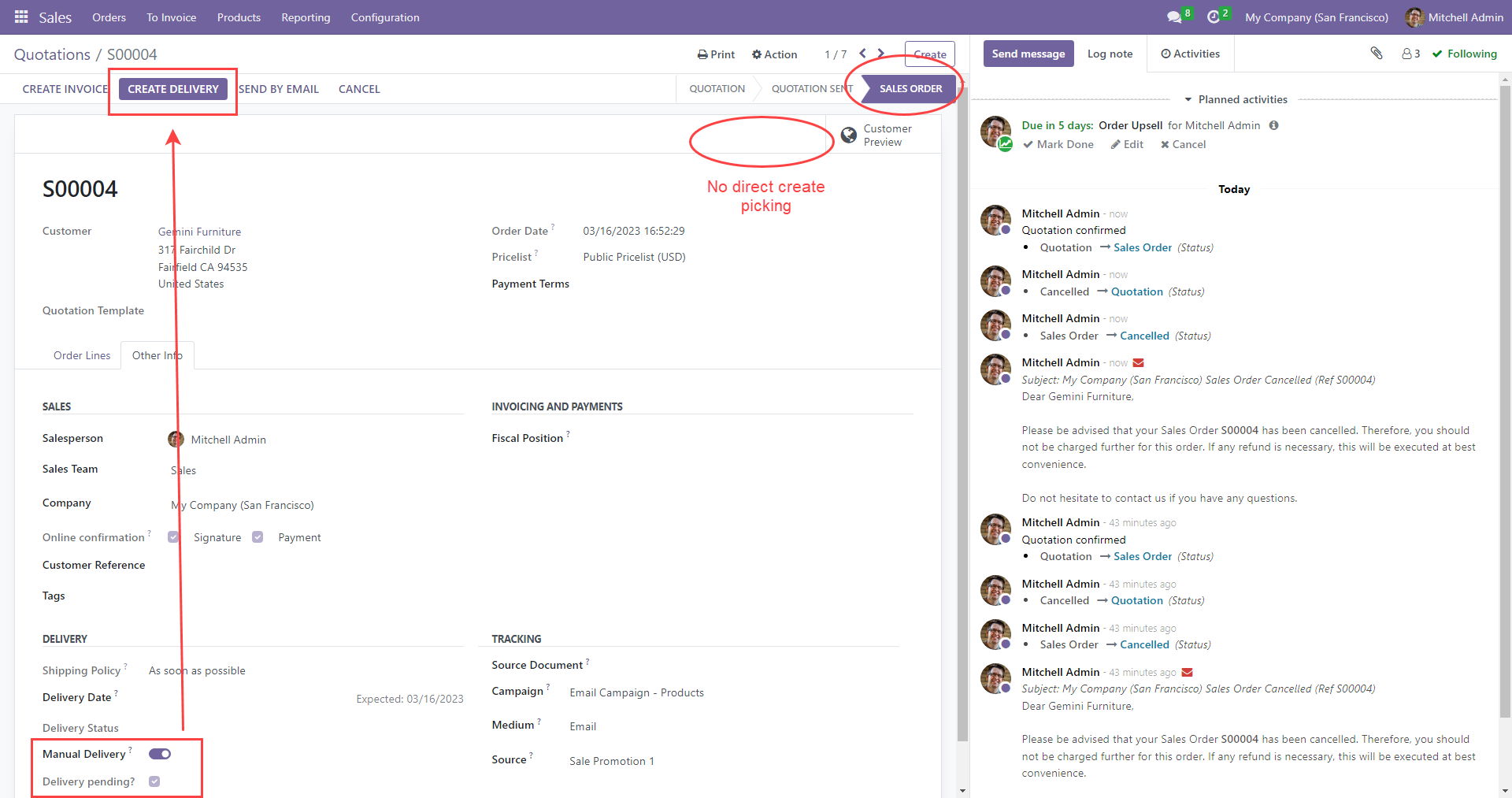The width and height of the screenshot is (1512, 798).
Task: Click the QUOTATION SENT status stage
Action: (x=812, y=89)
